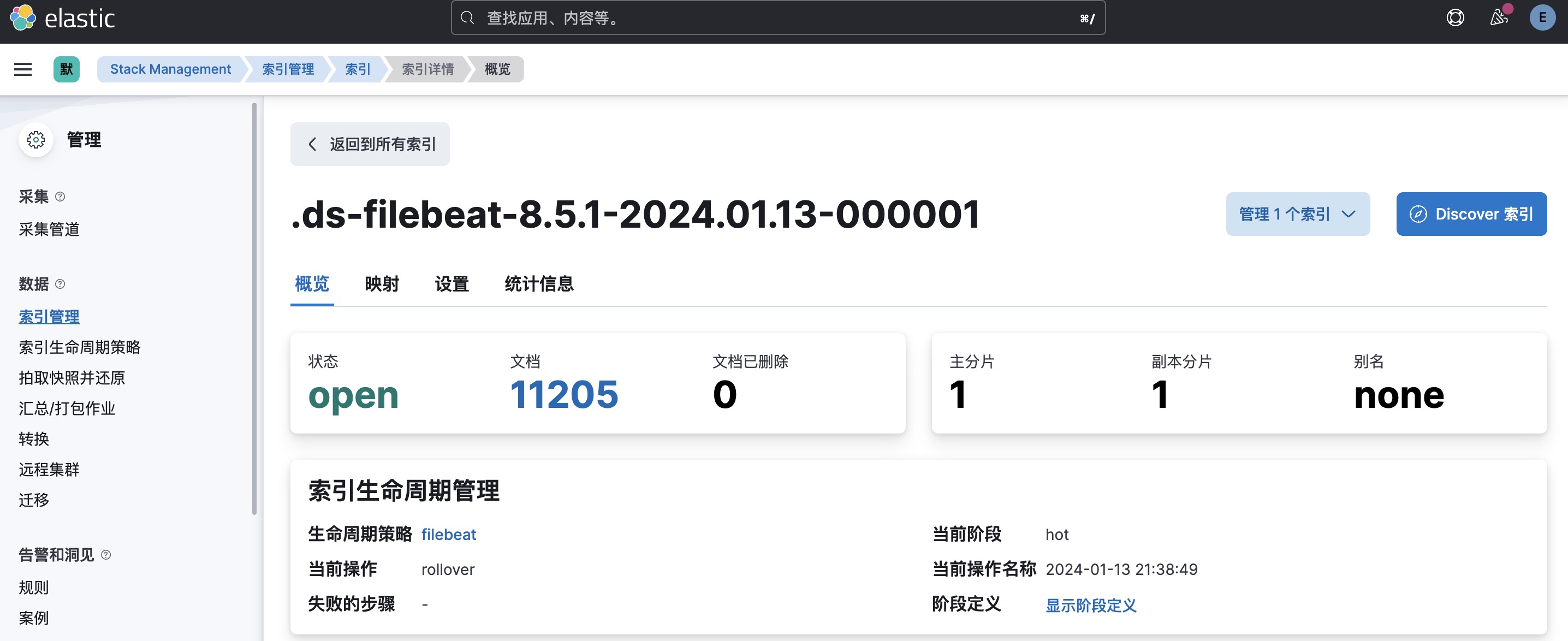Switch to the 设置 tab
The image size is (1568, 641).
tap(452, 284)
